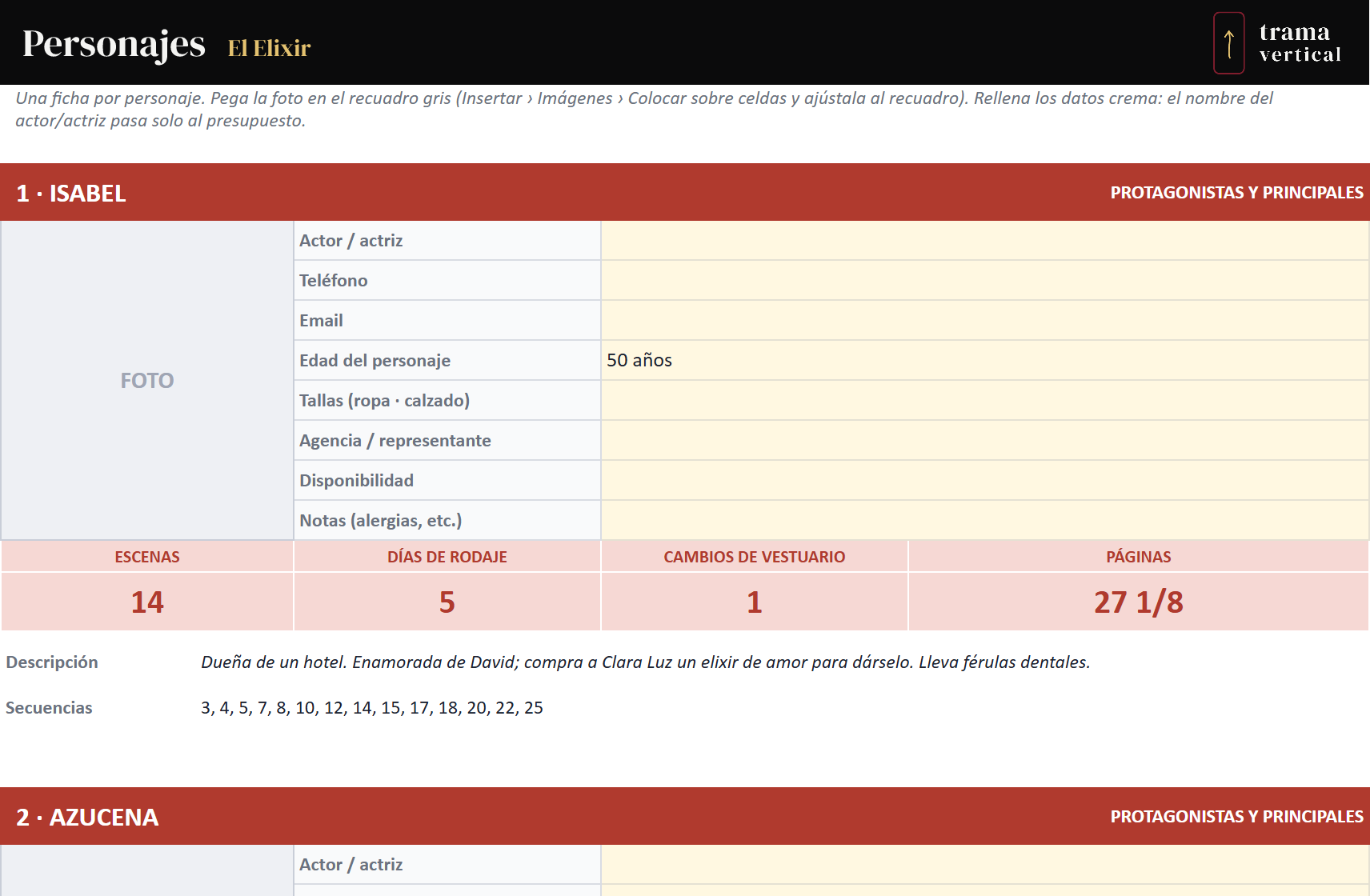The image size is (1370, 896).
Task: Select the Isabel Agencia / representante input cell
Action: (x=984, y=441)
